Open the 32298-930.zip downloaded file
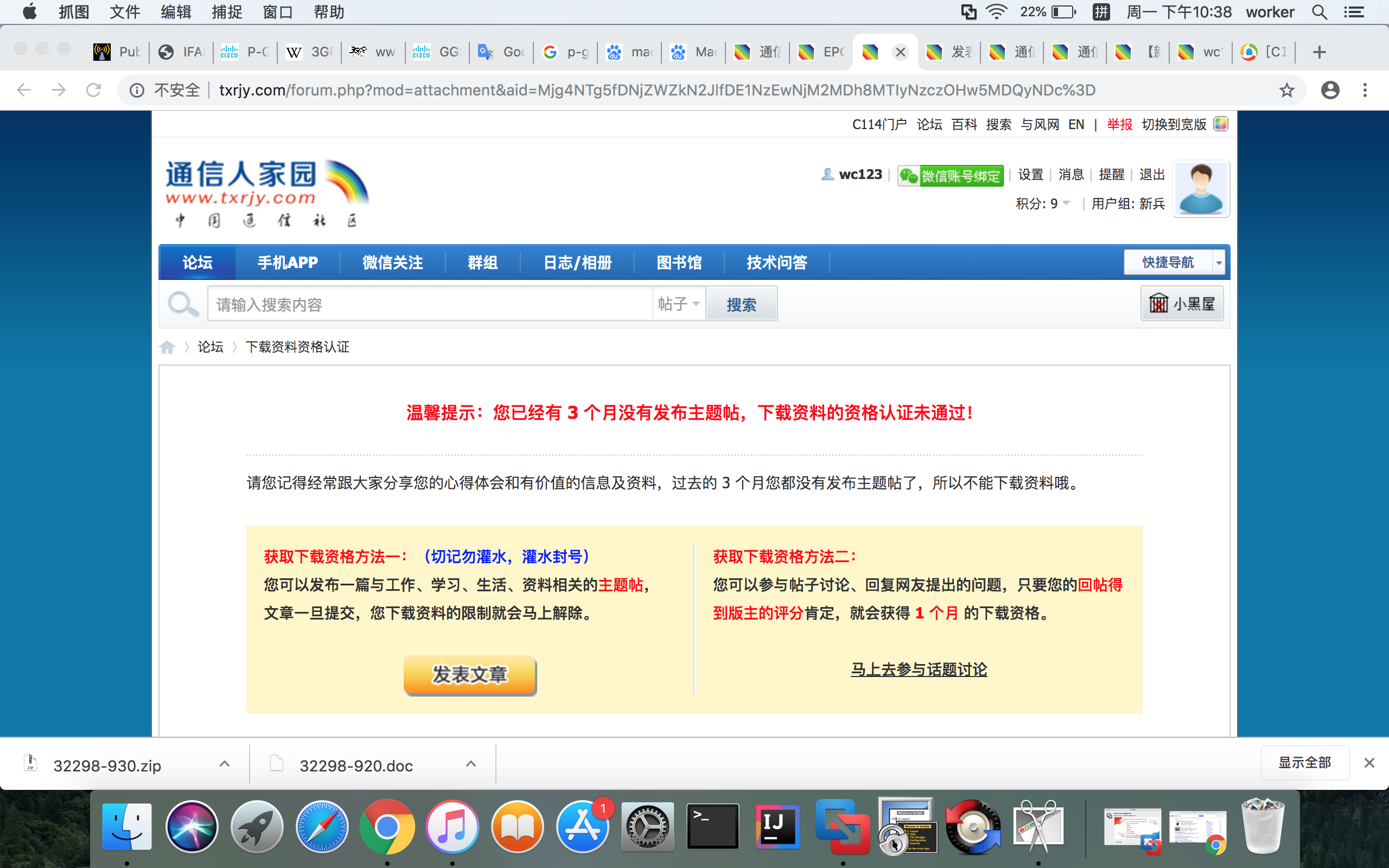This screenshot has height=868, width=1389. (x=107, y=765)
